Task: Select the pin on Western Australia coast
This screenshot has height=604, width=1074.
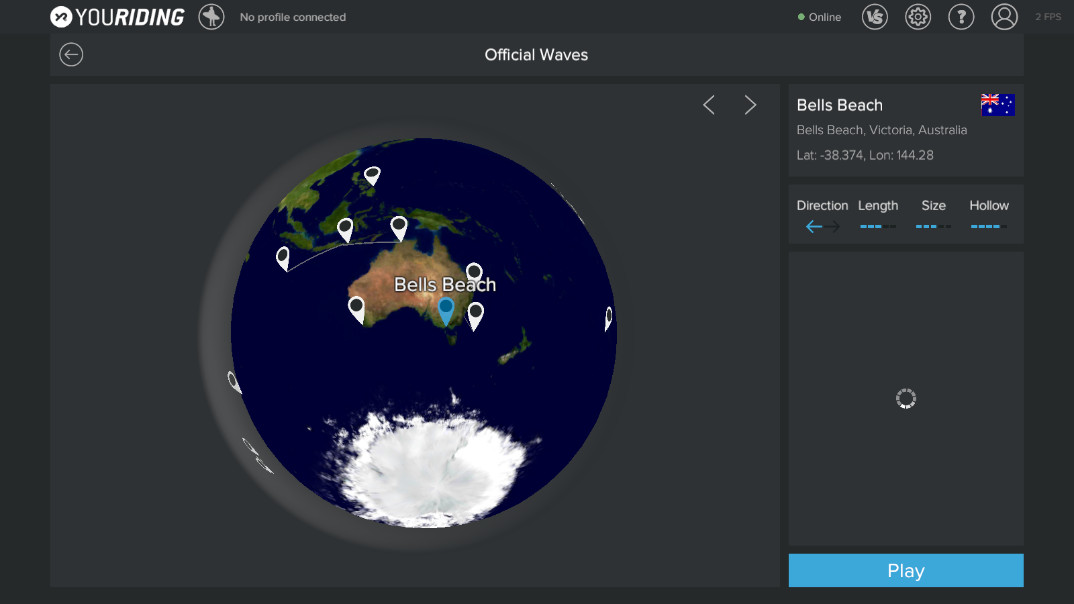Action: 356,308
